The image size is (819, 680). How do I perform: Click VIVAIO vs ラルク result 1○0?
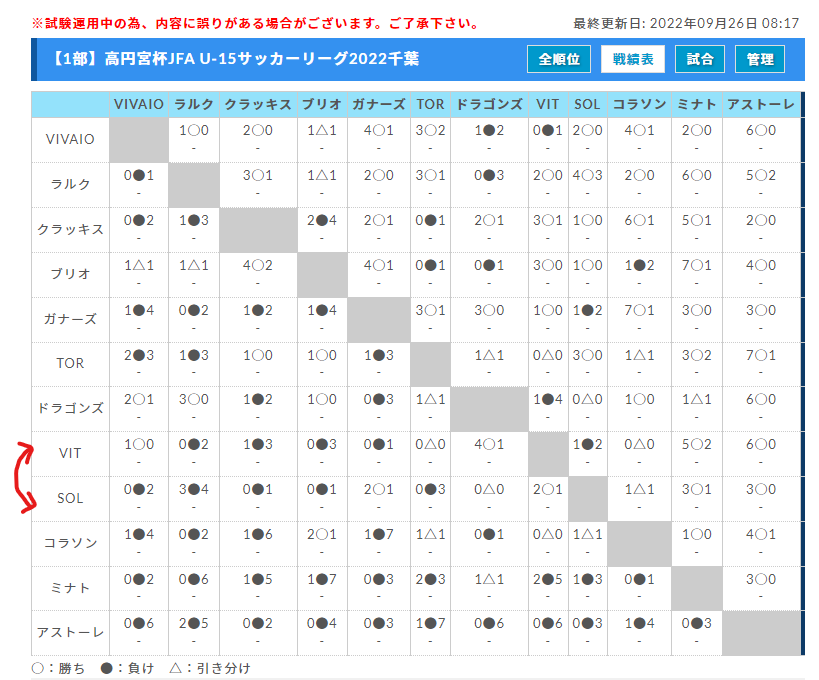tap(194, 131)
